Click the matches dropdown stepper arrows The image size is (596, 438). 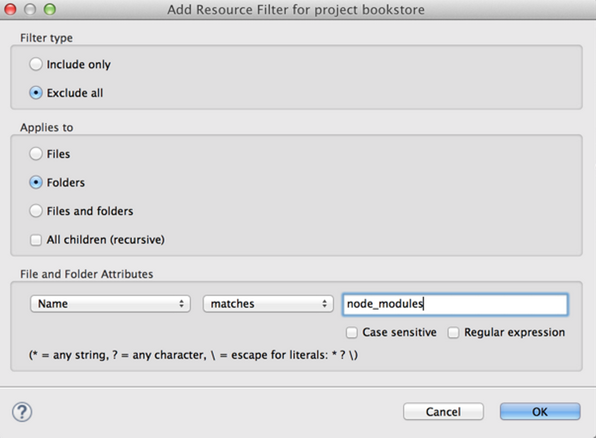(x=324, y=304)
